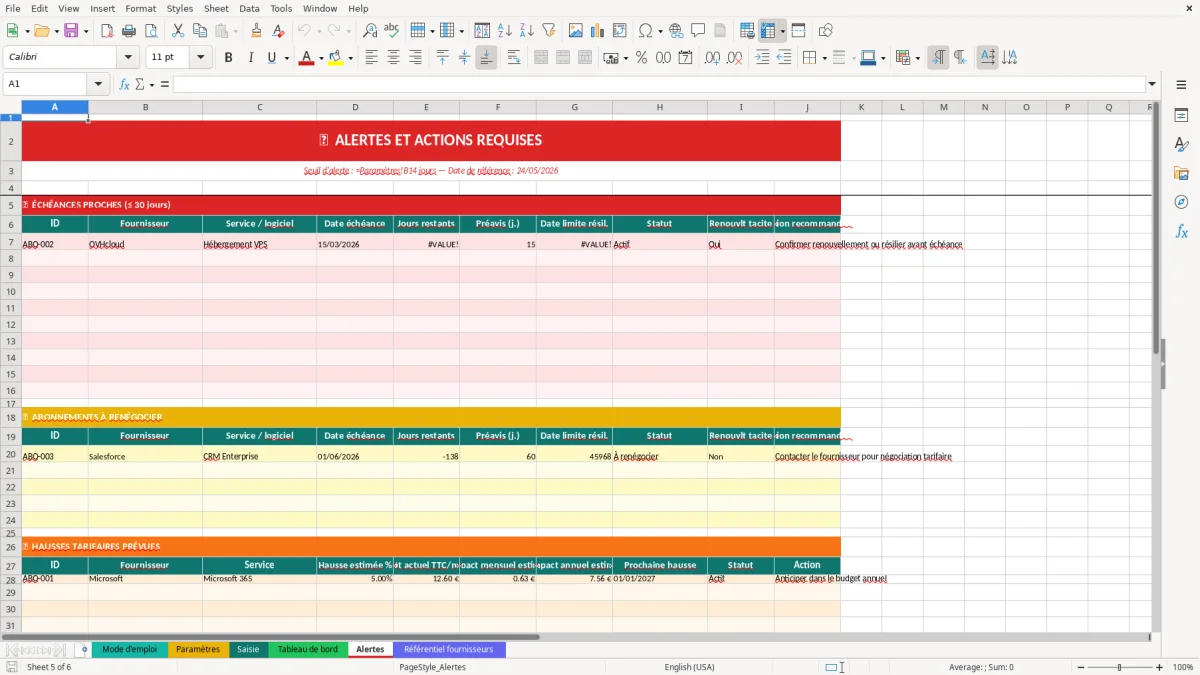This screenshot has height=675, width=1200.
Task: Toggle AutoFilter funnel icon
Action: click(x=548, y=31)
